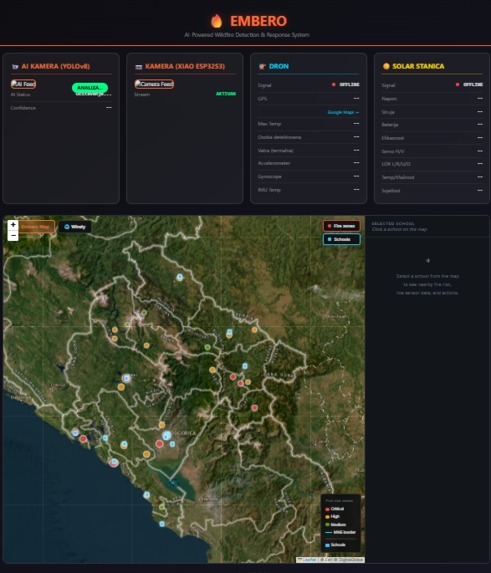491x573 pixels.
Task: Toggle the Schools layer
Action: 342,239
